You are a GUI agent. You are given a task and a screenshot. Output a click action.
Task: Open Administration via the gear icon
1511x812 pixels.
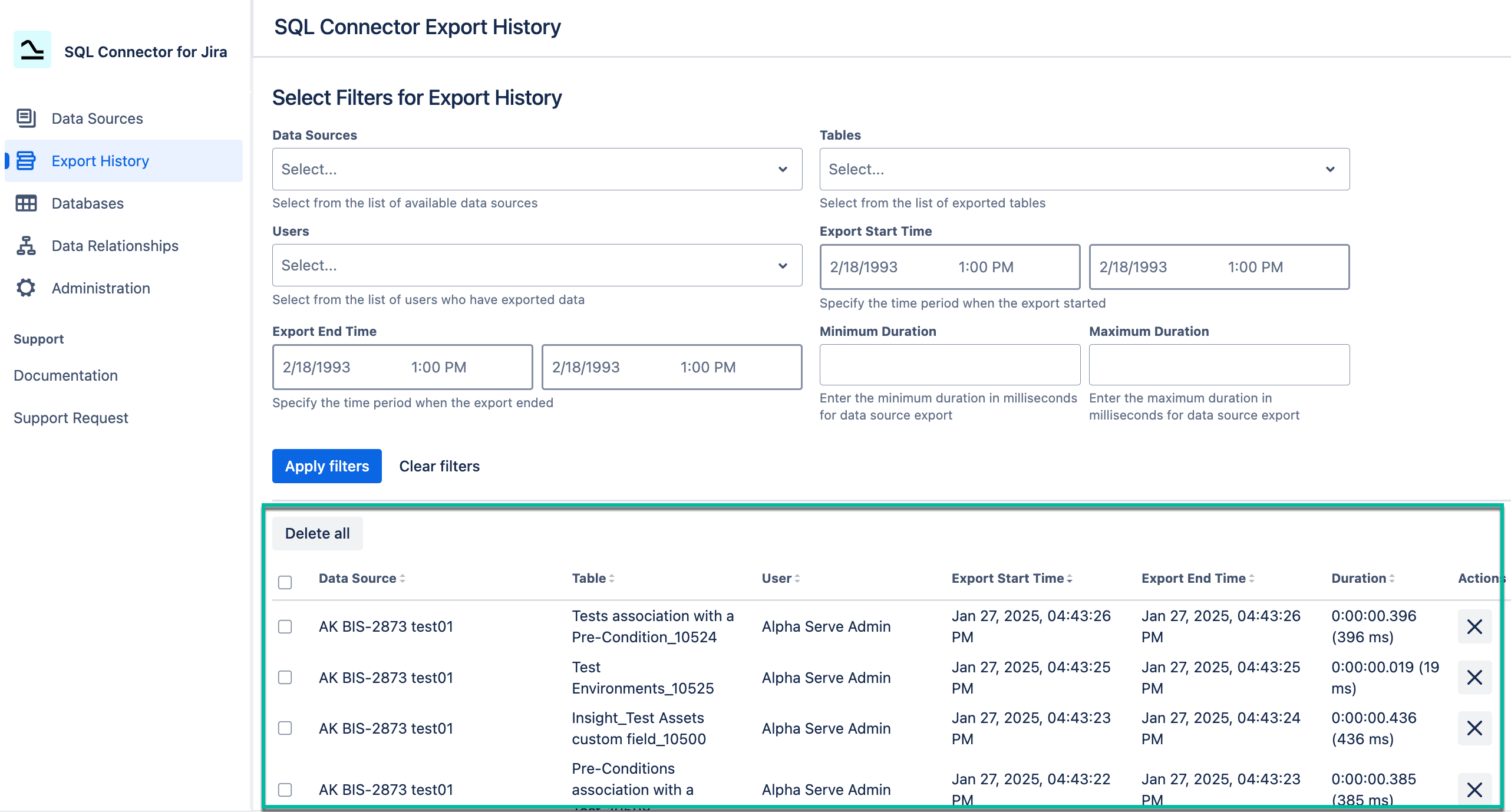[x=26, y=288]
